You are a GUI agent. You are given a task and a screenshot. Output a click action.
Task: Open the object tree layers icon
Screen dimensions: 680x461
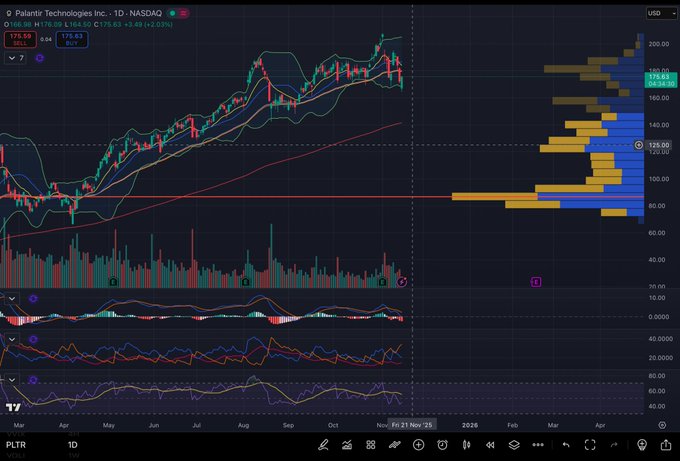[513, 444]
